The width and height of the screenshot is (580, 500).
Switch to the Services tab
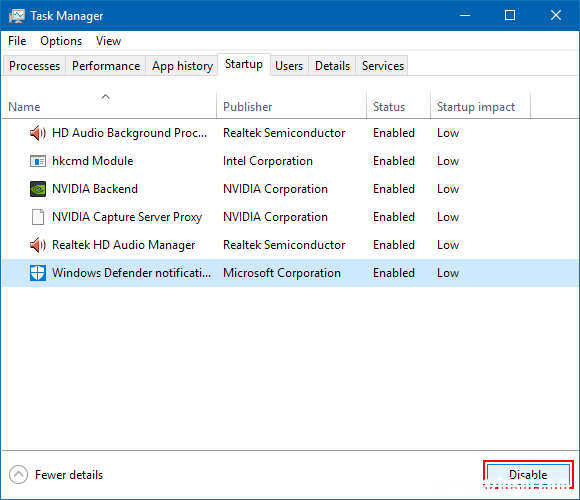click(x=382, y=66)
